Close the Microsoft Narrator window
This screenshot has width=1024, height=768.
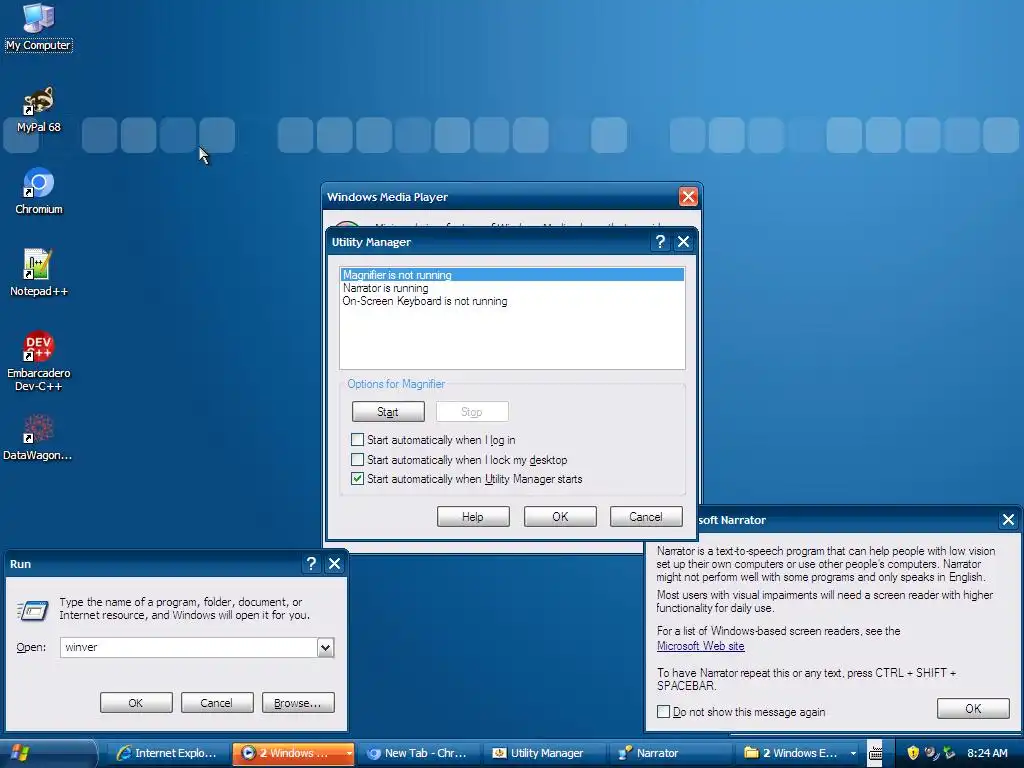1008,520
